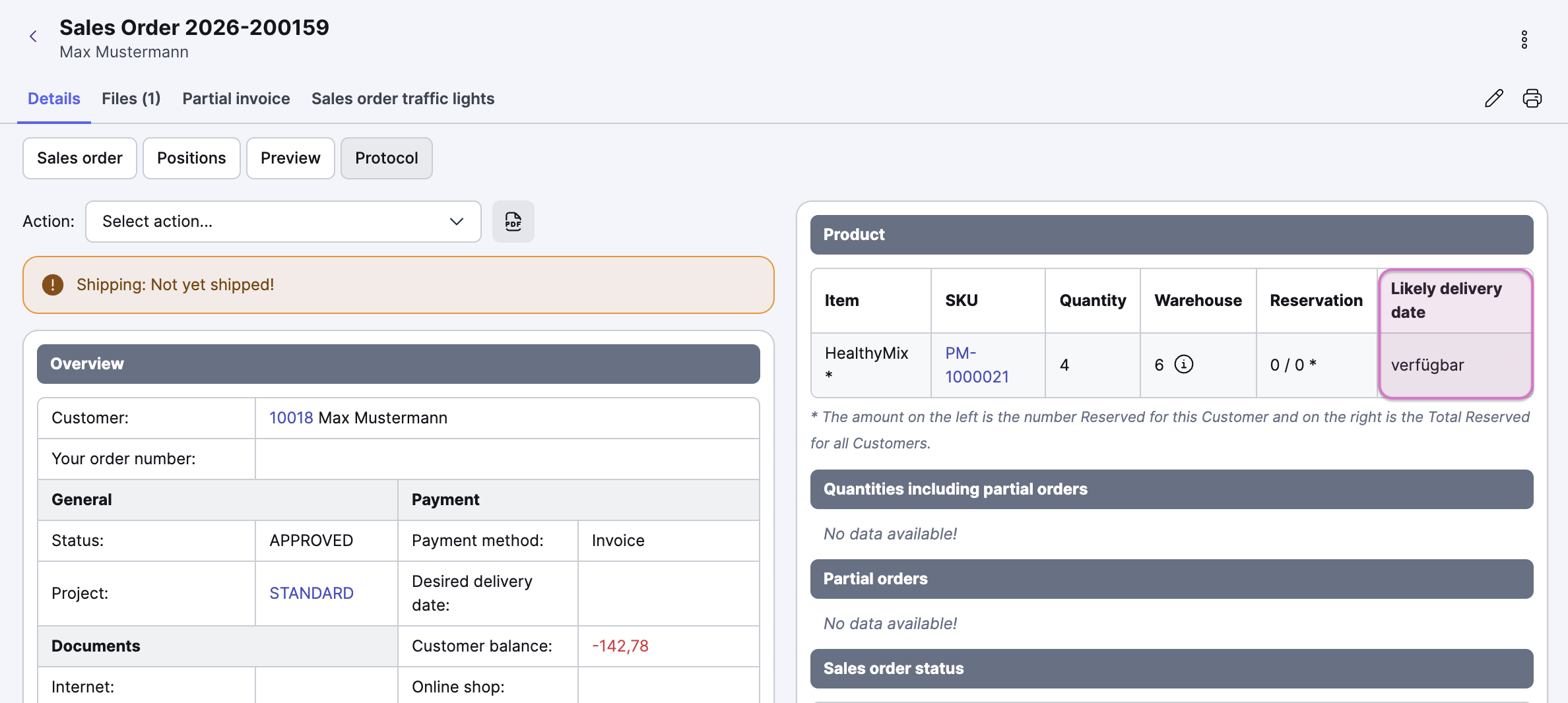Click the PDF export icon
Screen dimensions: 1568x703
coord(513,222)
